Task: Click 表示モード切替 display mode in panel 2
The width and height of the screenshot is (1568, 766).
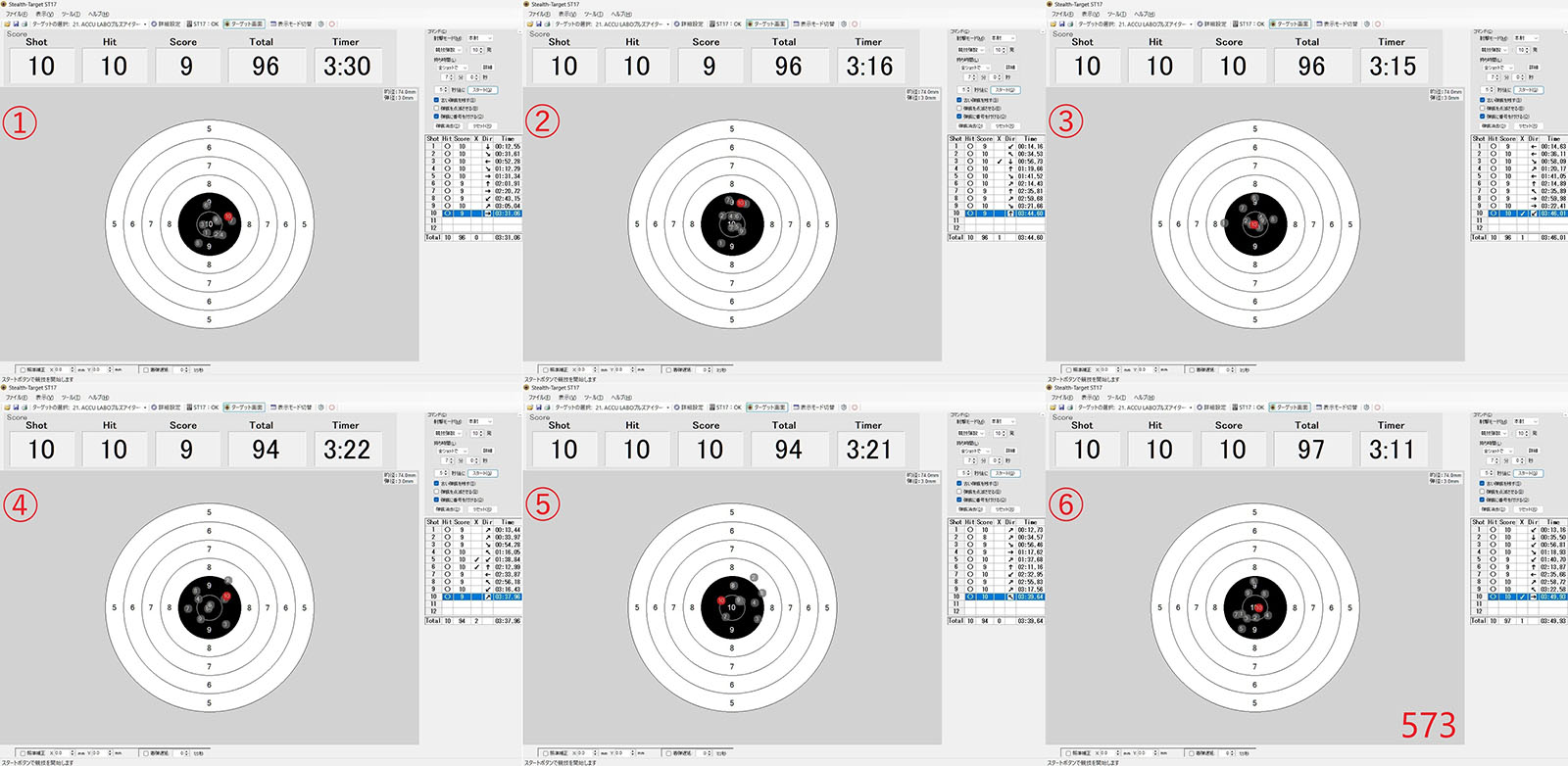Action: coord(813,24)
